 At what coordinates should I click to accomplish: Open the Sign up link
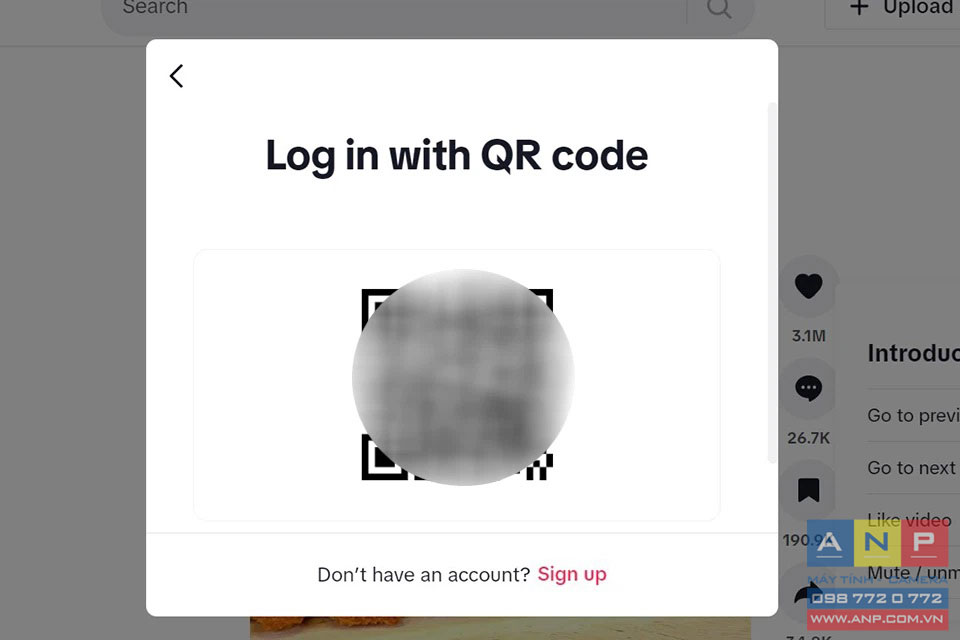click(x=572, y=574)
